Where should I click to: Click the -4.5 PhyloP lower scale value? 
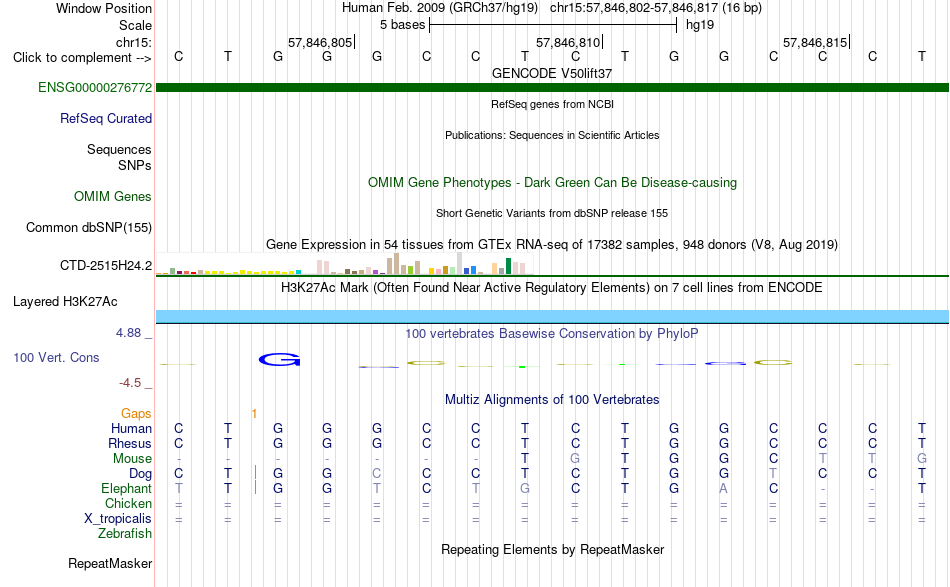(130, 382)
